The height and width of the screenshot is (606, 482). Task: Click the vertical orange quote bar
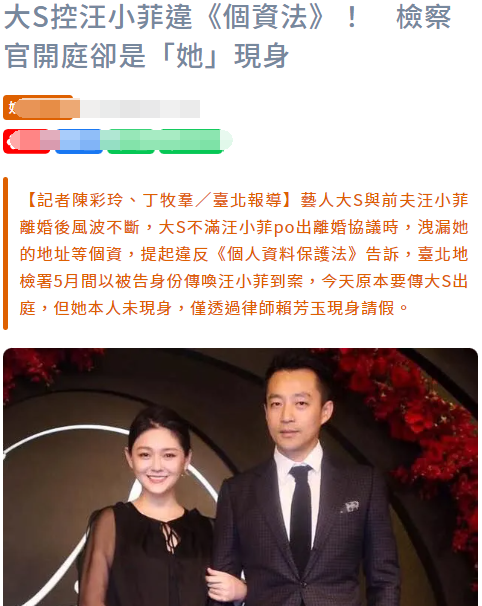(5, 254)
